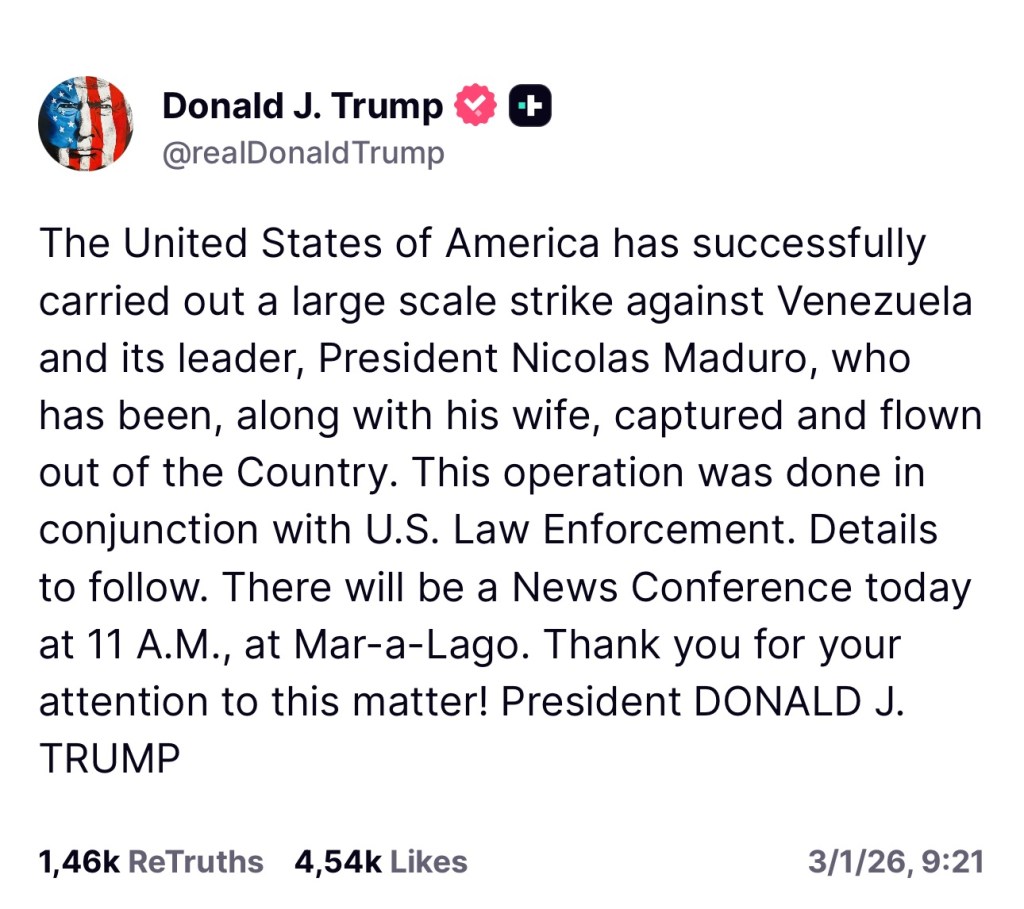
Task: Click the capitalized DONALD J. text
Action: click(800, 702)
